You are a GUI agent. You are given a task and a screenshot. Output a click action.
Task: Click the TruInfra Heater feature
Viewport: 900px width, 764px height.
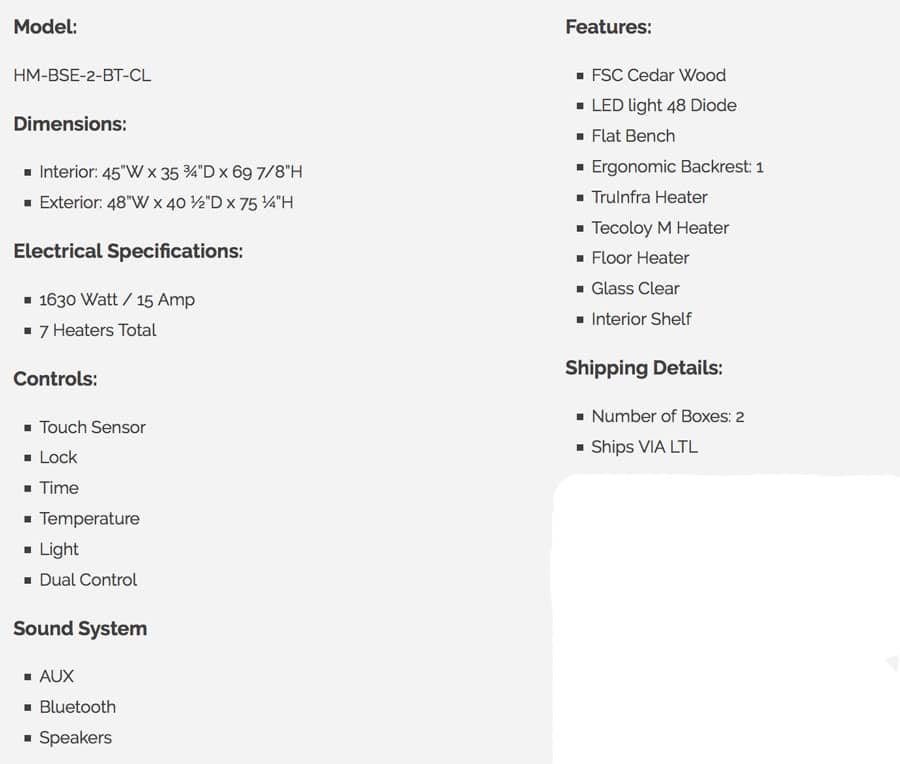coord(649,197)
